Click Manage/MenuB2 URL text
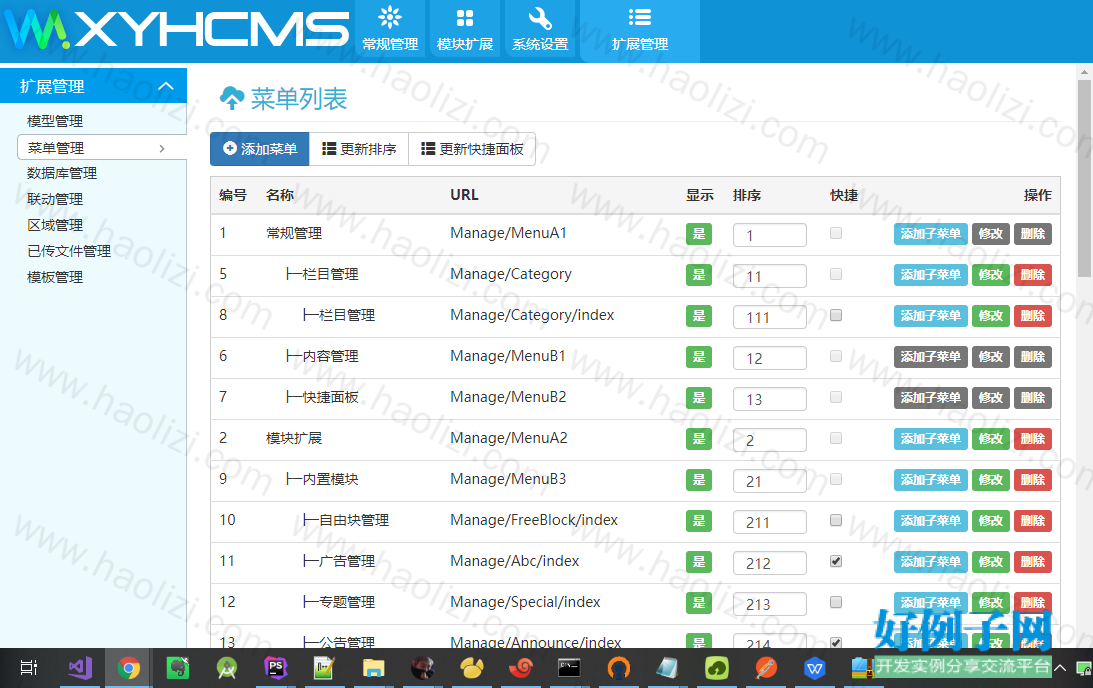1093x688 pixels. pyautogui.click(x=508, y=397)
